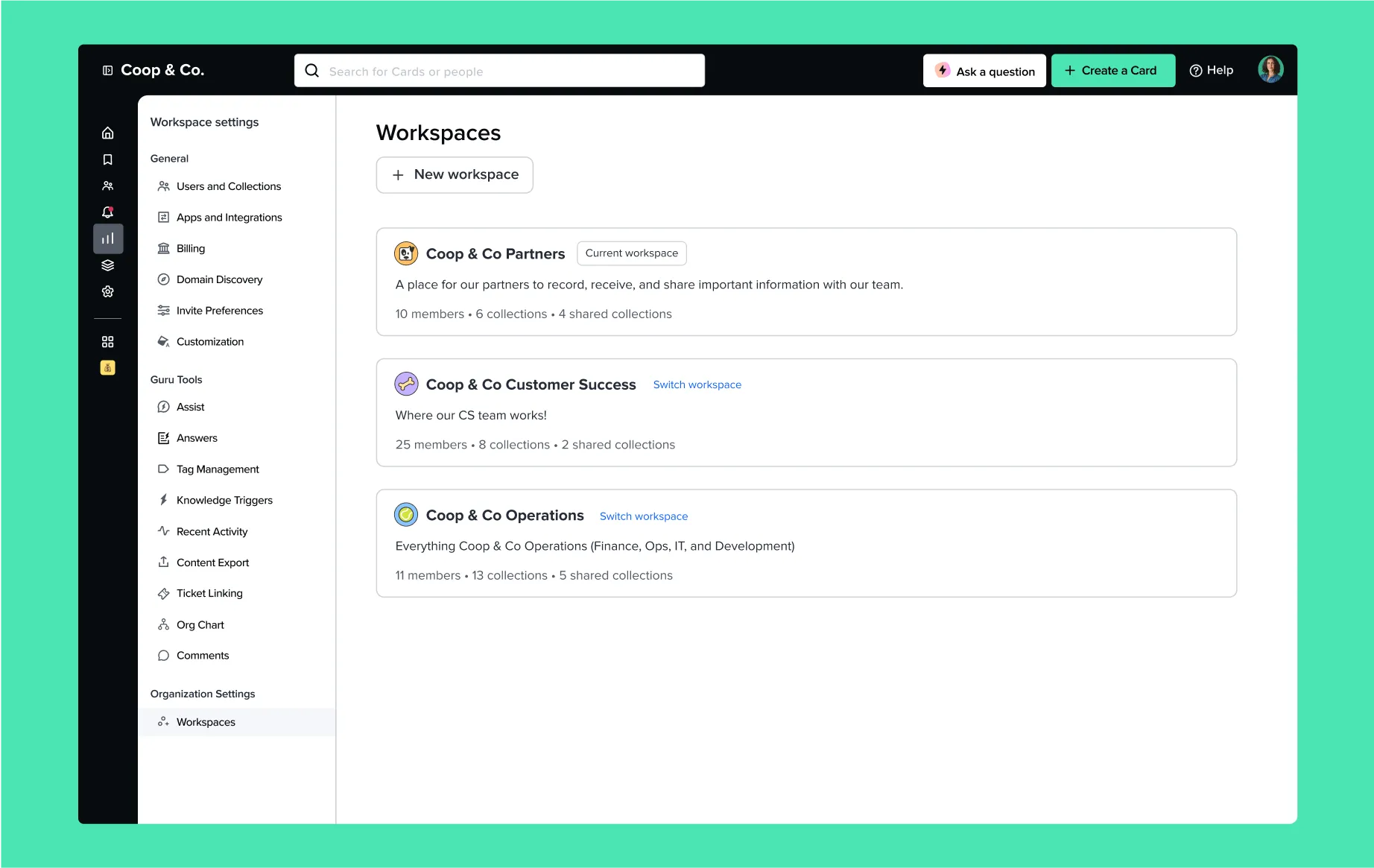Viewport: 1374px width, 868px height.
Task: Click the apps grid icon
Action: click(x=107, y=340)
